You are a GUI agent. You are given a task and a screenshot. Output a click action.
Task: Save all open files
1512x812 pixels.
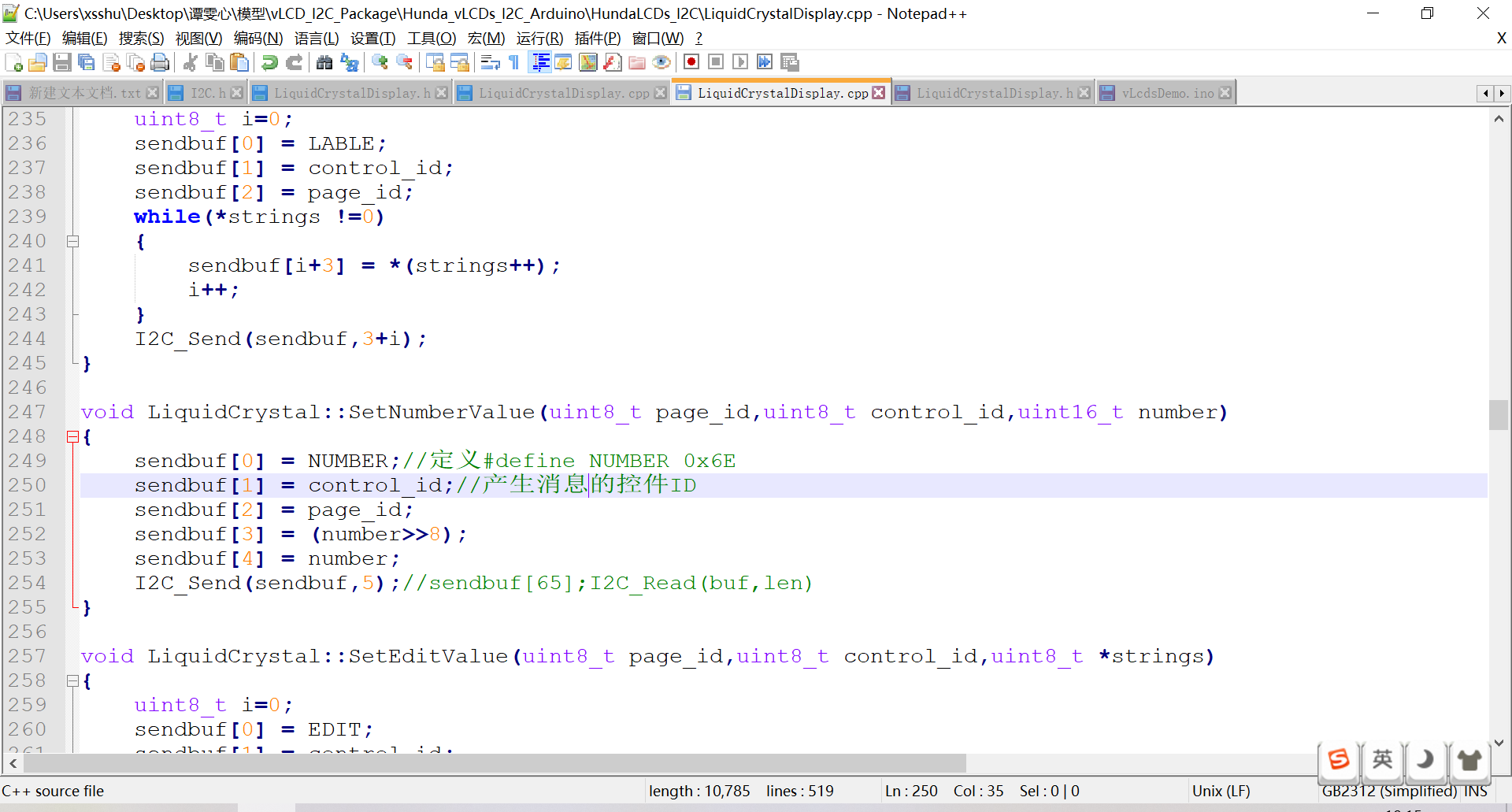pyautogui.click(x=87, y=62)
